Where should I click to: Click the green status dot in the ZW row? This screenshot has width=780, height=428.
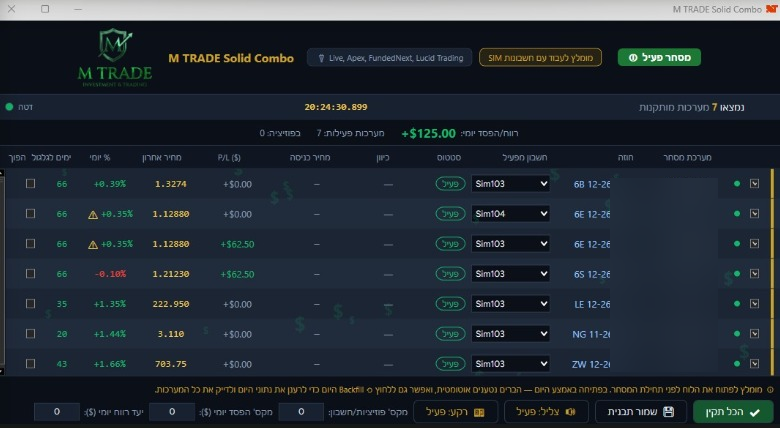[x=737, y=364]
